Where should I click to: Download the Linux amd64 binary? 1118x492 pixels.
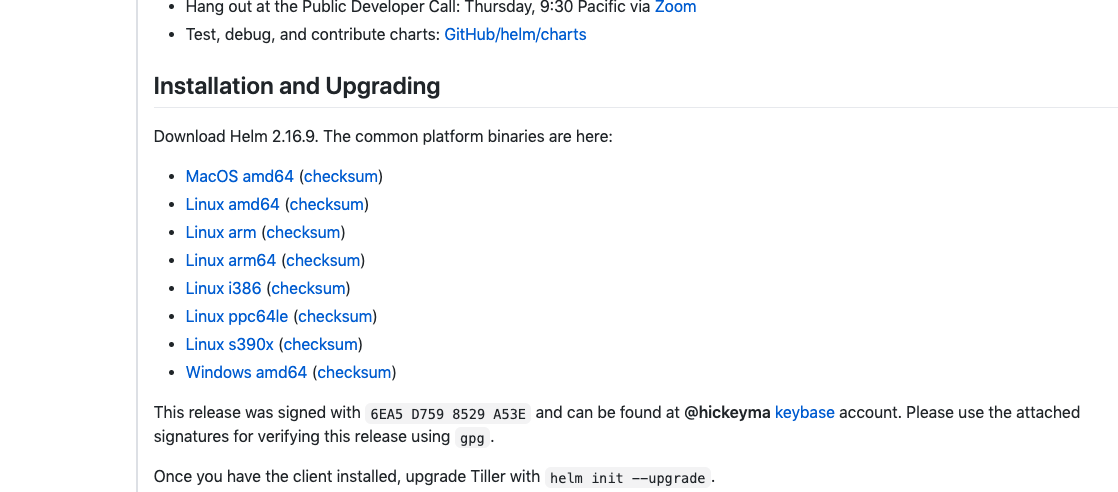pos(232,205)
